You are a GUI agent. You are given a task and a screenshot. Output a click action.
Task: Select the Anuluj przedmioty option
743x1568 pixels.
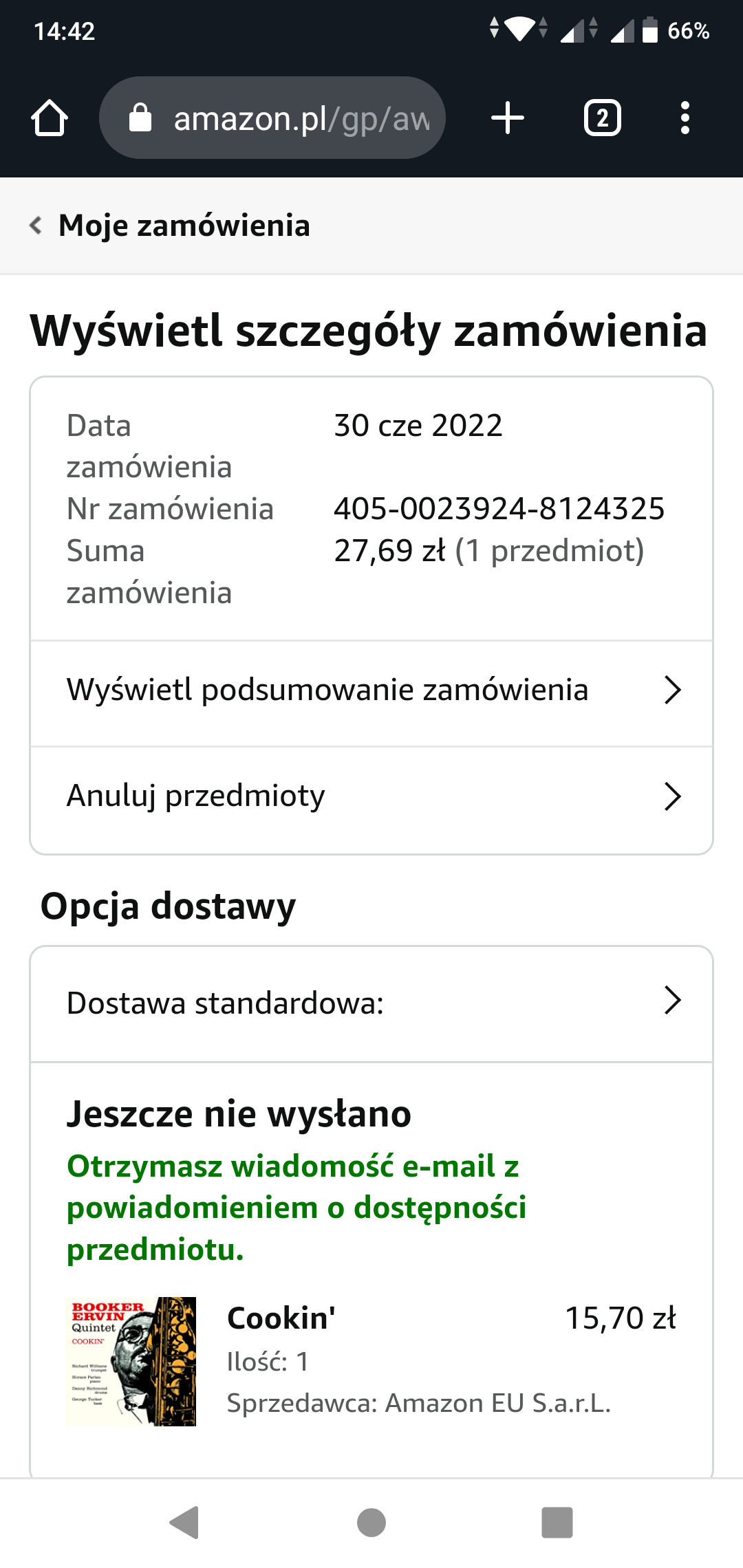(196, 796)
